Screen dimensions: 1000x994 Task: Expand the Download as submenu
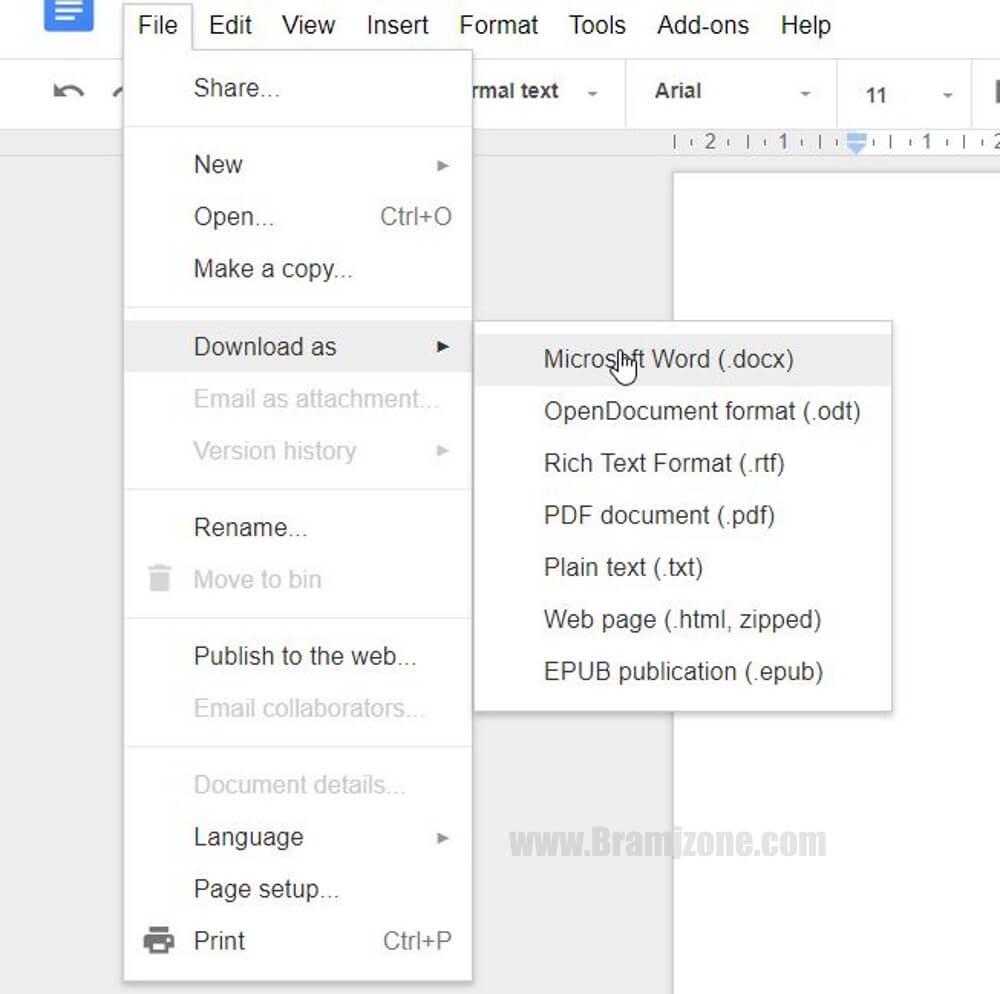pos(298,347)
